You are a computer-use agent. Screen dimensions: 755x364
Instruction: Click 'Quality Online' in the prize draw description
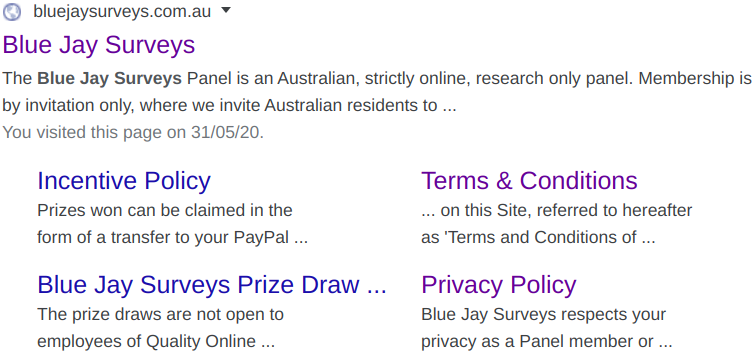200,341
